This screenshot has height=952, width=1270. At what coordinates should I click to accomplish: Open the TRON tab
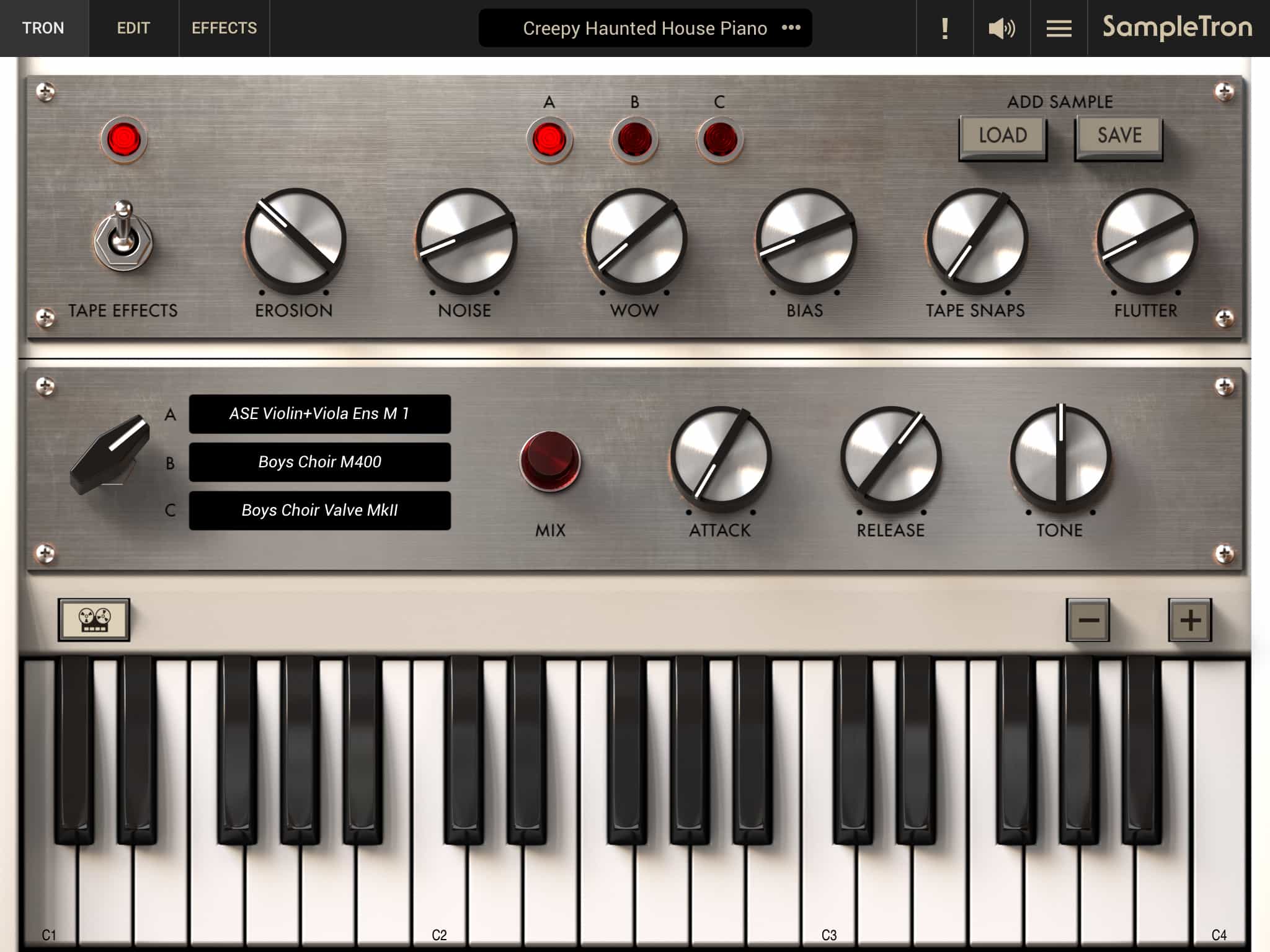(x=43, y=28)
